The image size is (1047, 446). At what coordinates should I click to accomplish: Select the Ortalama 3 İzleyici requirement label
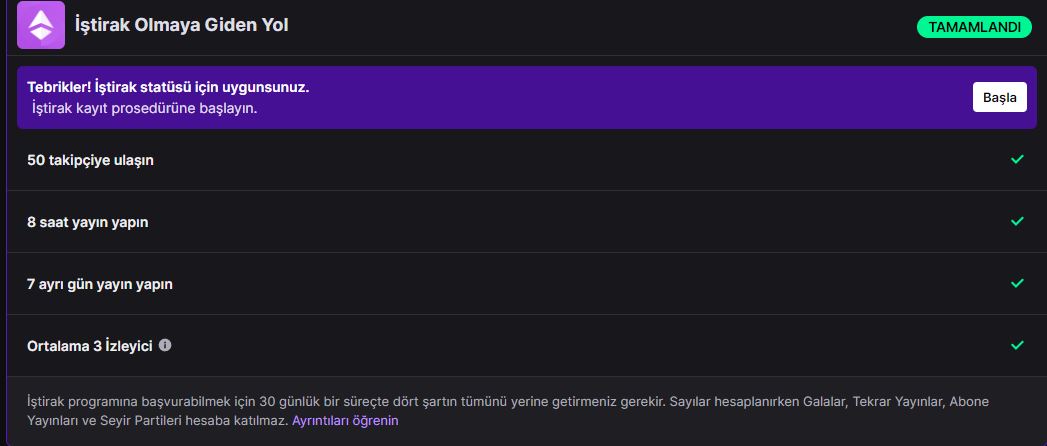[x=89, y=346]
